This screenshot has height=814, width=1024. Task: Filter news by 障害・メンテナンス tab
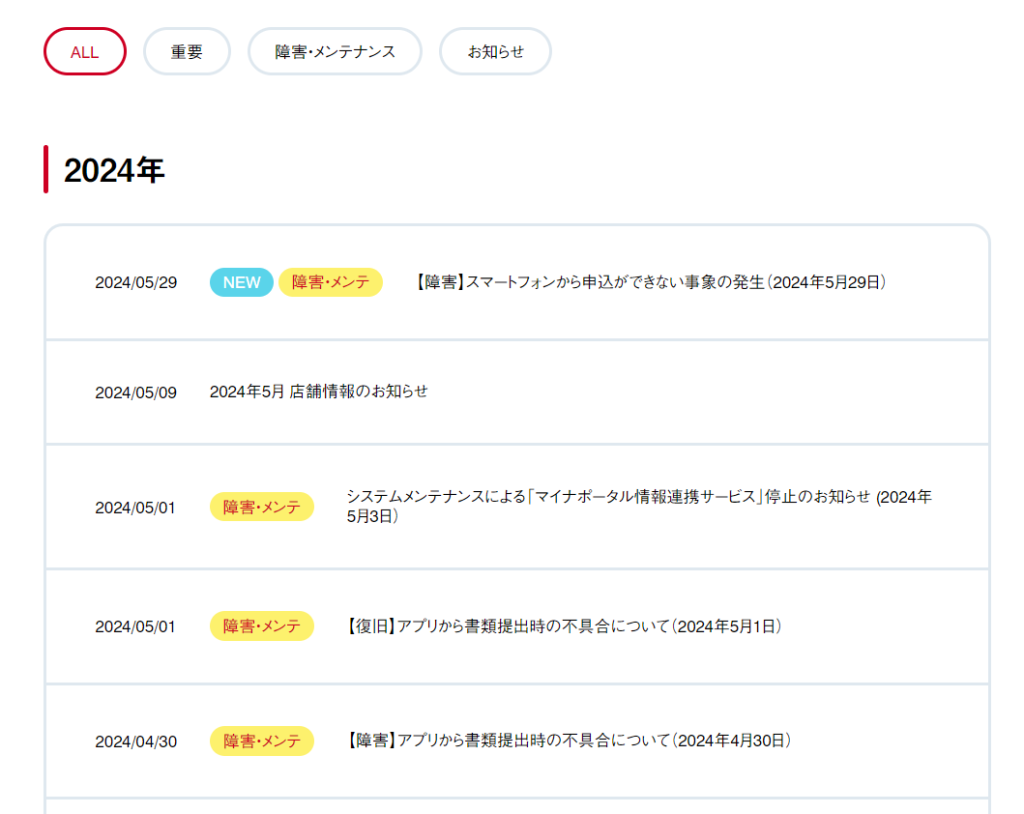point(335,52)
